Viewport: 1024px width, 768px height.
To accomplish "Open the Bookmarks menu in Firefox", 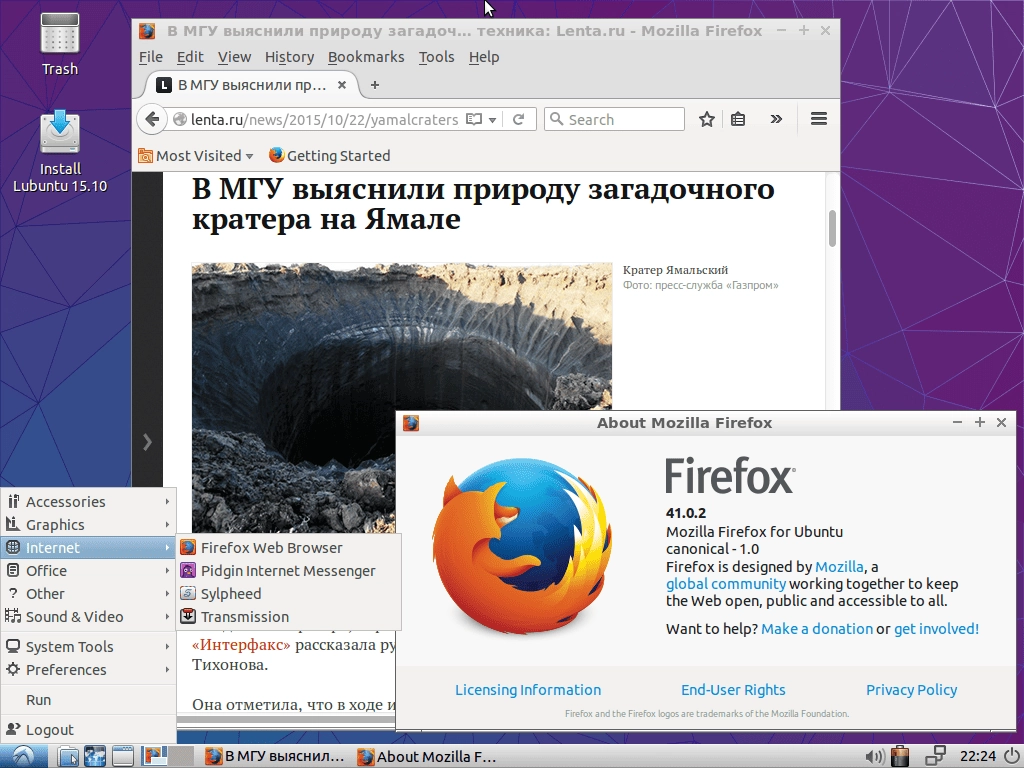I will coord(366,57).
